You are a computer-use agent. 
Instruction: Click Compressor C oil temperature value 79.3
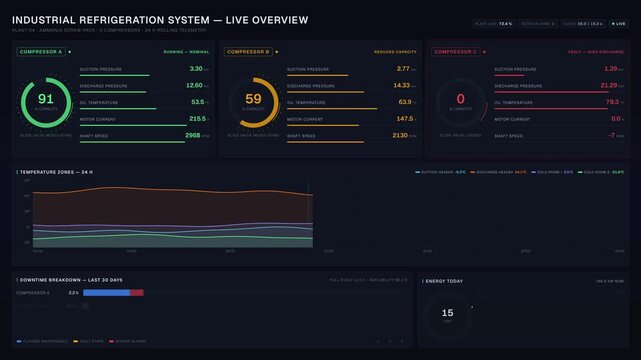point(612,102)
